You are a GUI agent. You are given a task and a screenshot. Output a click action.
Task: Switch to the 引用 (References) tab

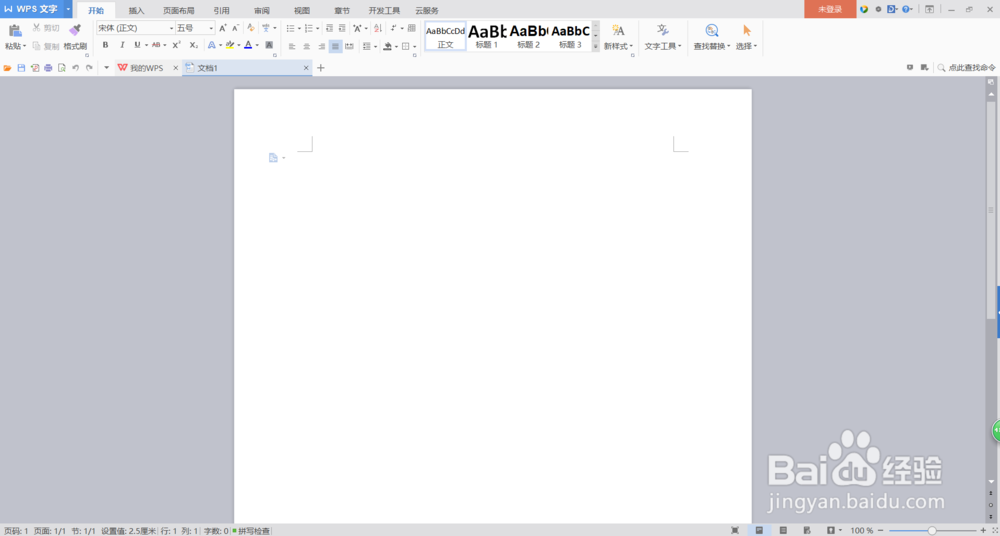[x=221, y=11]
